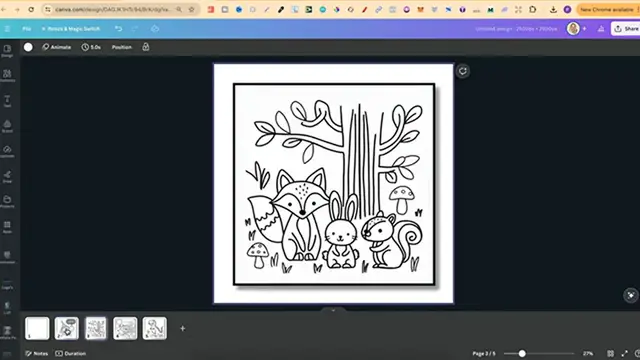Select page 2 thumbnail
This screenshot has height=360, width=640.
coord(67,328)
